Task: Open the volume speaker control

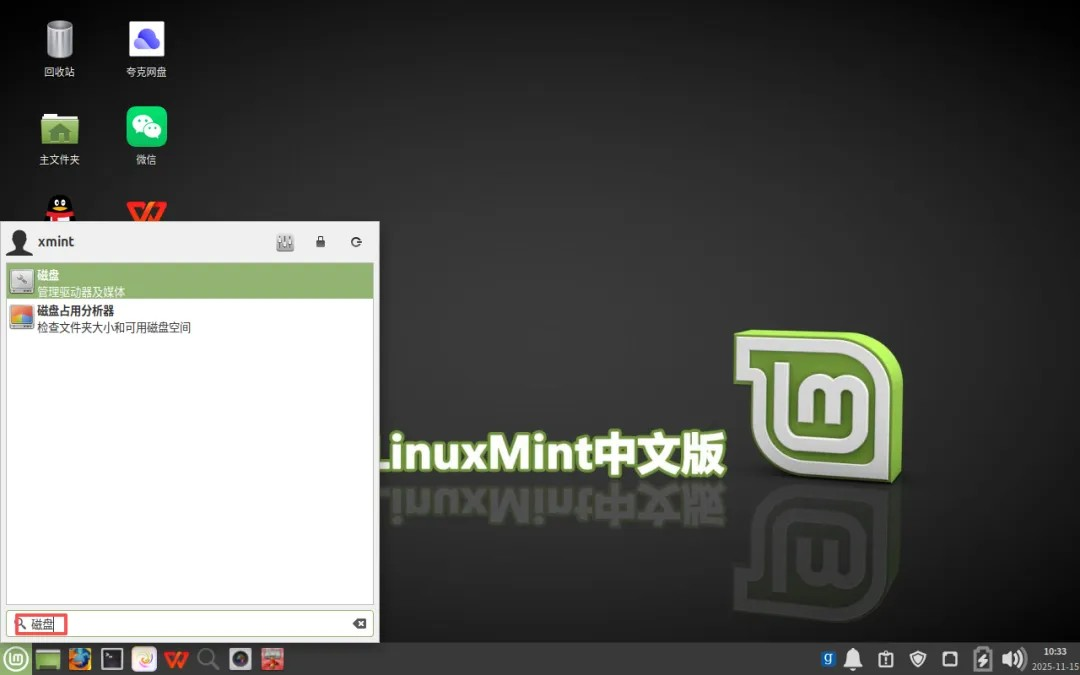Action: (x=1014, y=659)
